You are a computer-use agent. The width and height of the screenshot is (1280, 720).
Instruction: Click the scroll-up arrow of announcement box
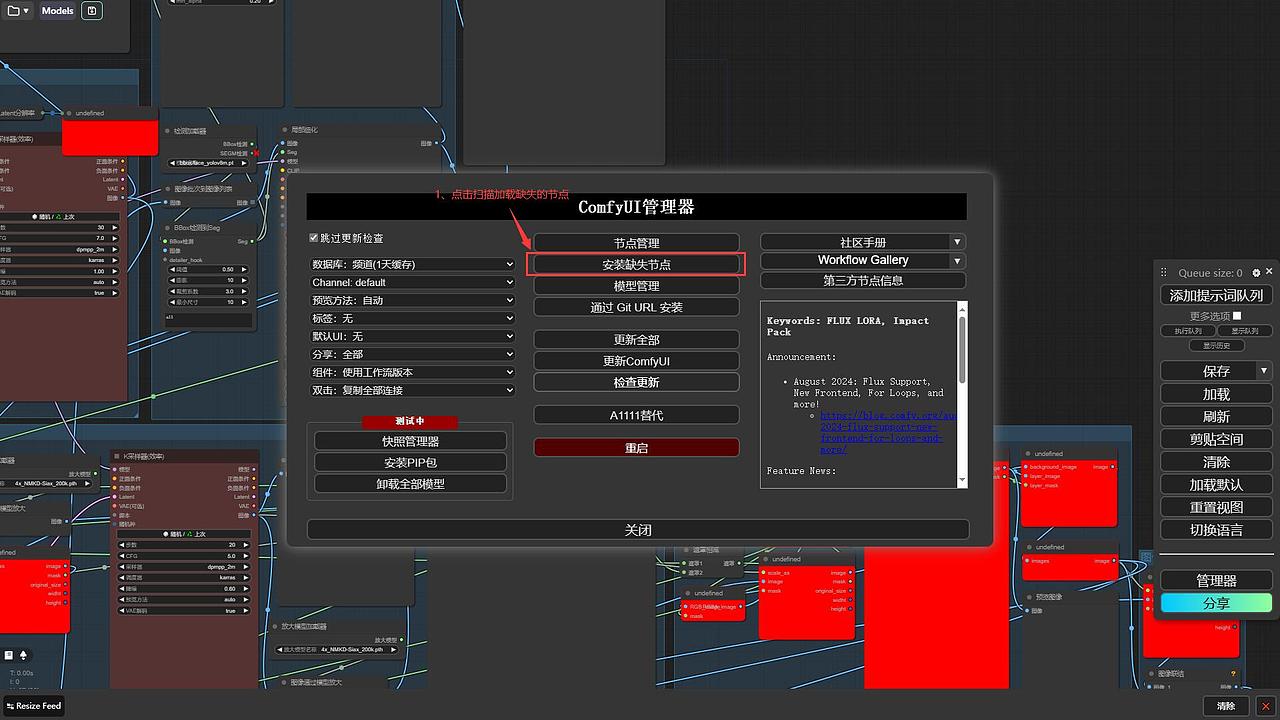click(963, 308)
